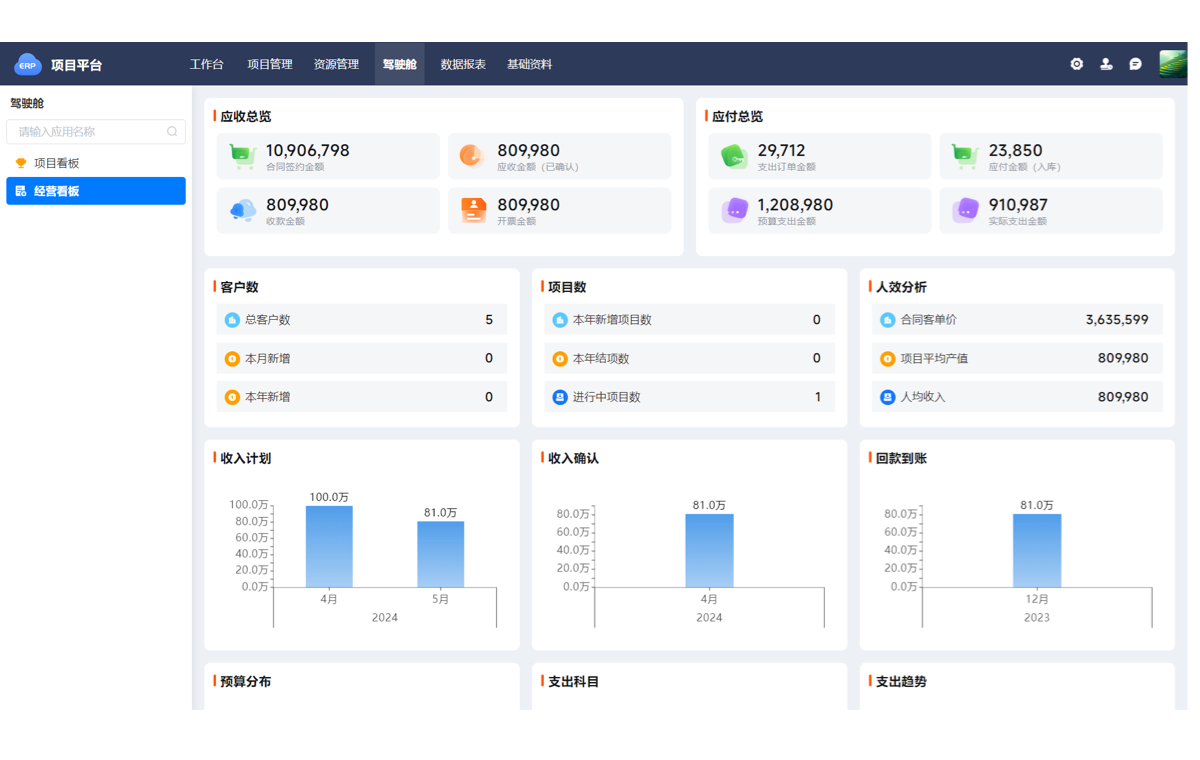Viewport: 1200px width, 760px height.
Task: Click the settings gear icon
Action: click(1076, 64)
